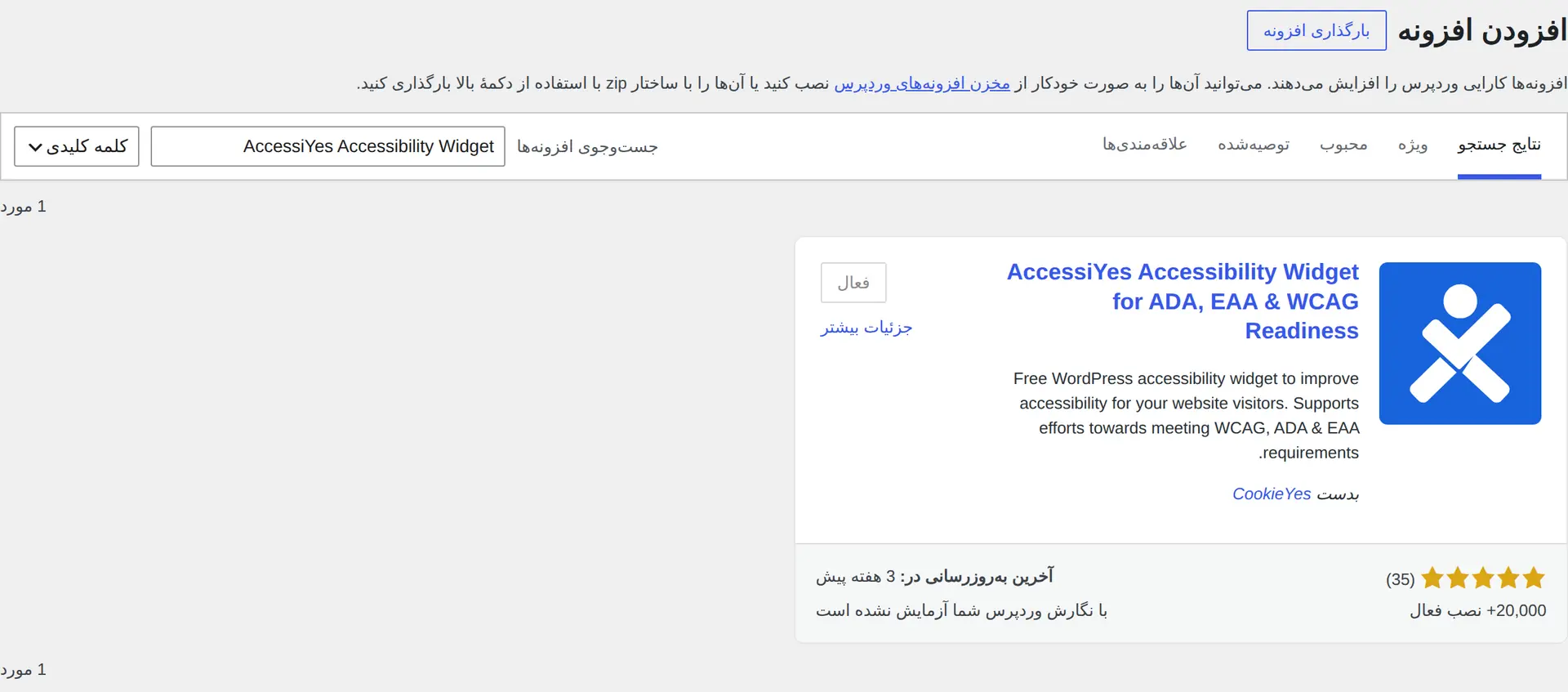Click the AccessiYes plugin icon thumbnail

point(1459,343)
